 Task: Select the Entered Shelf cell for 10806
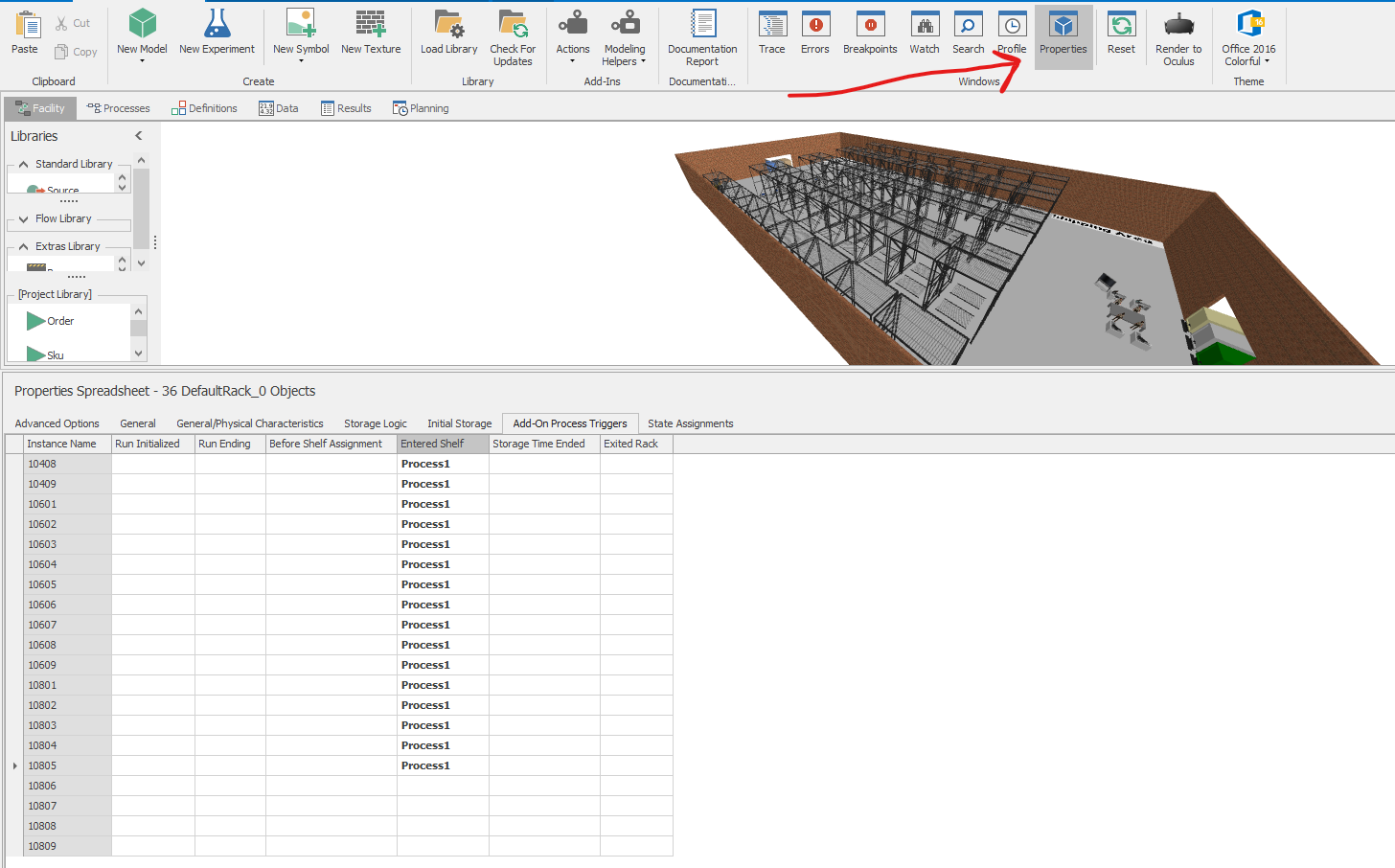[442, 786]
